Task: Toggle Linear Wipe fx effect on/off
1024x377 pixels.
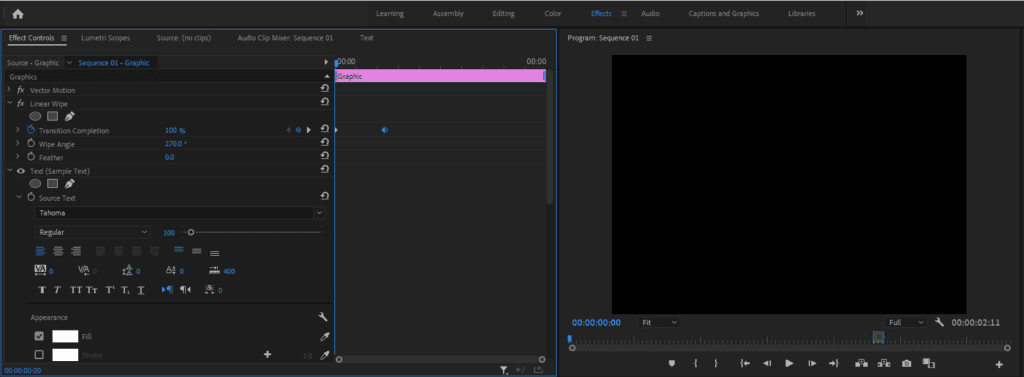Action: point(20,103)
